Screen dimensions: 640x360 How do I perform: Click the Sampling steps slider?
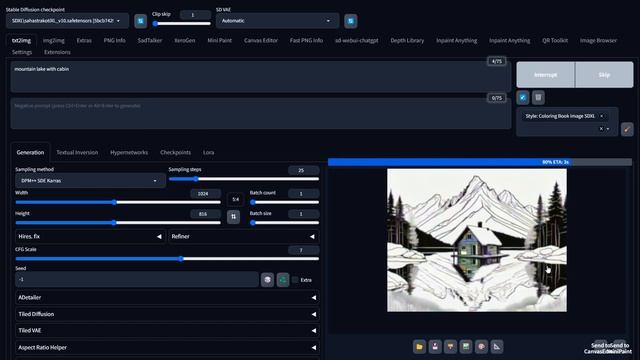[244, 179]
